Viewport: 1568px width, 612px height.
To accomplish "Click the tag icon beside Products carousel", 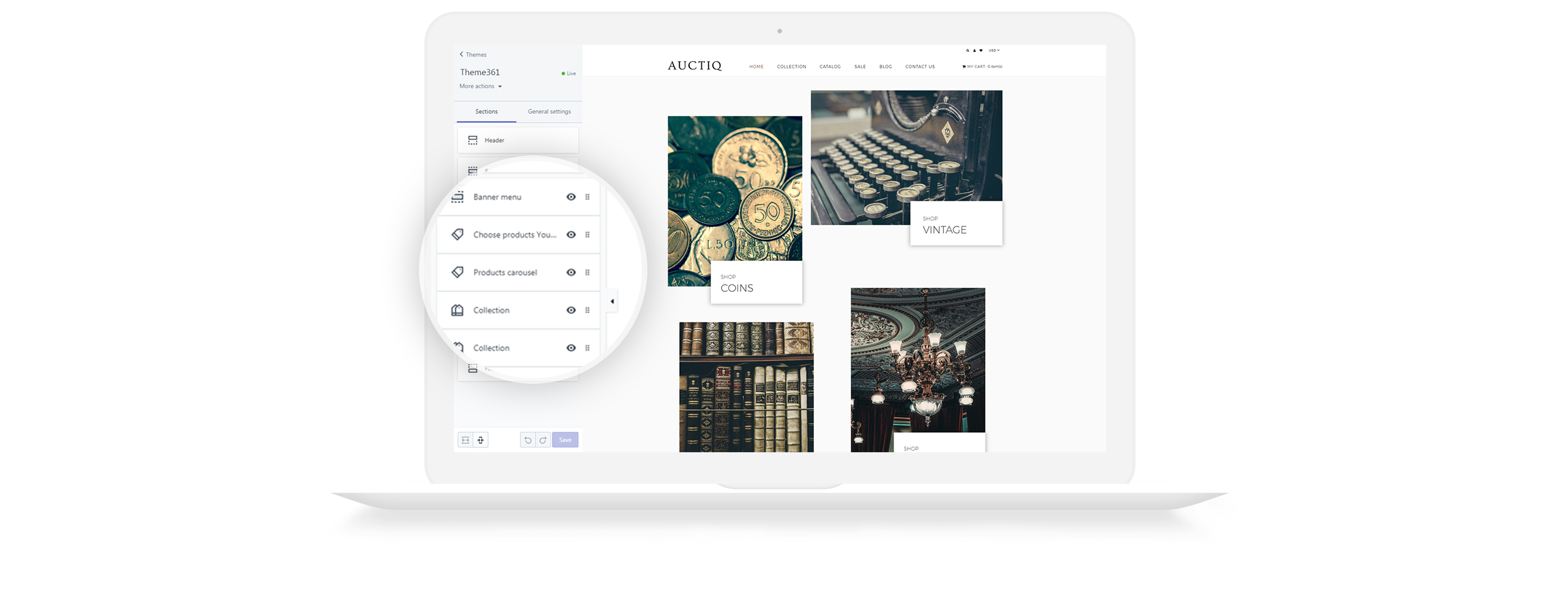I will point(458,272).
